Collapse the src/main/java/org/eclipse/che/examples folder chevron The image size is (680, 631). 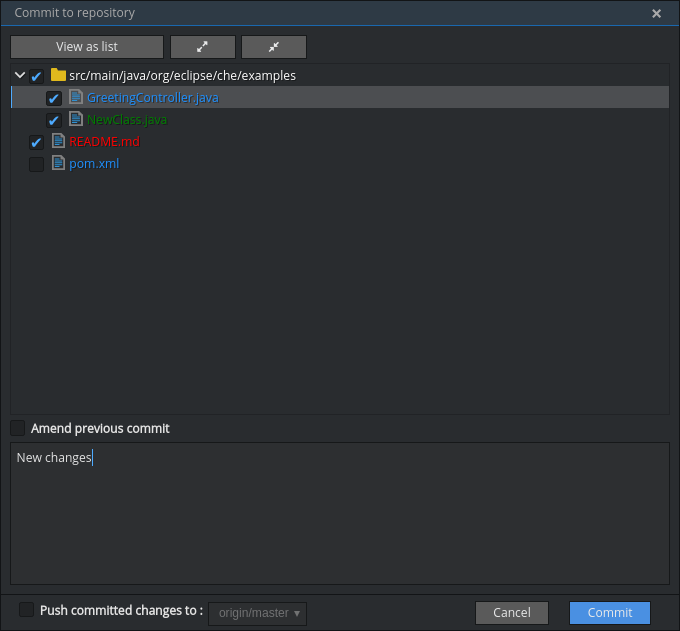pyautogui.click(x=20, y=75)
